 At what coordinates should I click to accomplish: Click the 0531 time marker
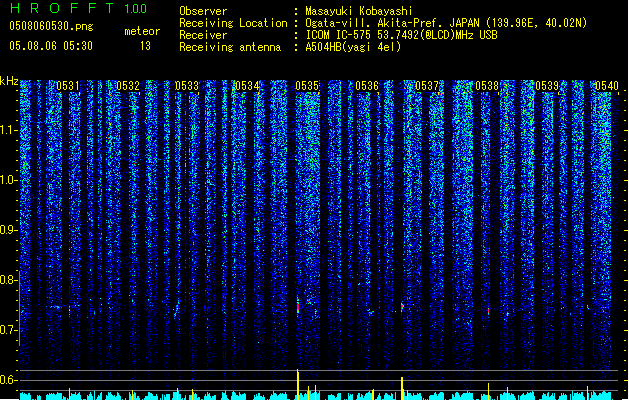pyautogui.click(x=68, y=86)
